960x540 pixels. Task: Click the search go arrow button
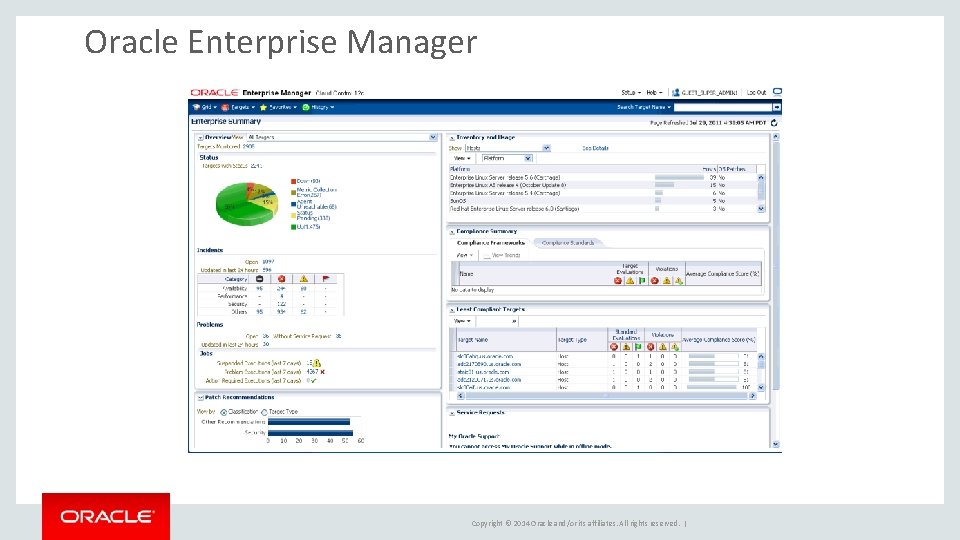point(776,107)
